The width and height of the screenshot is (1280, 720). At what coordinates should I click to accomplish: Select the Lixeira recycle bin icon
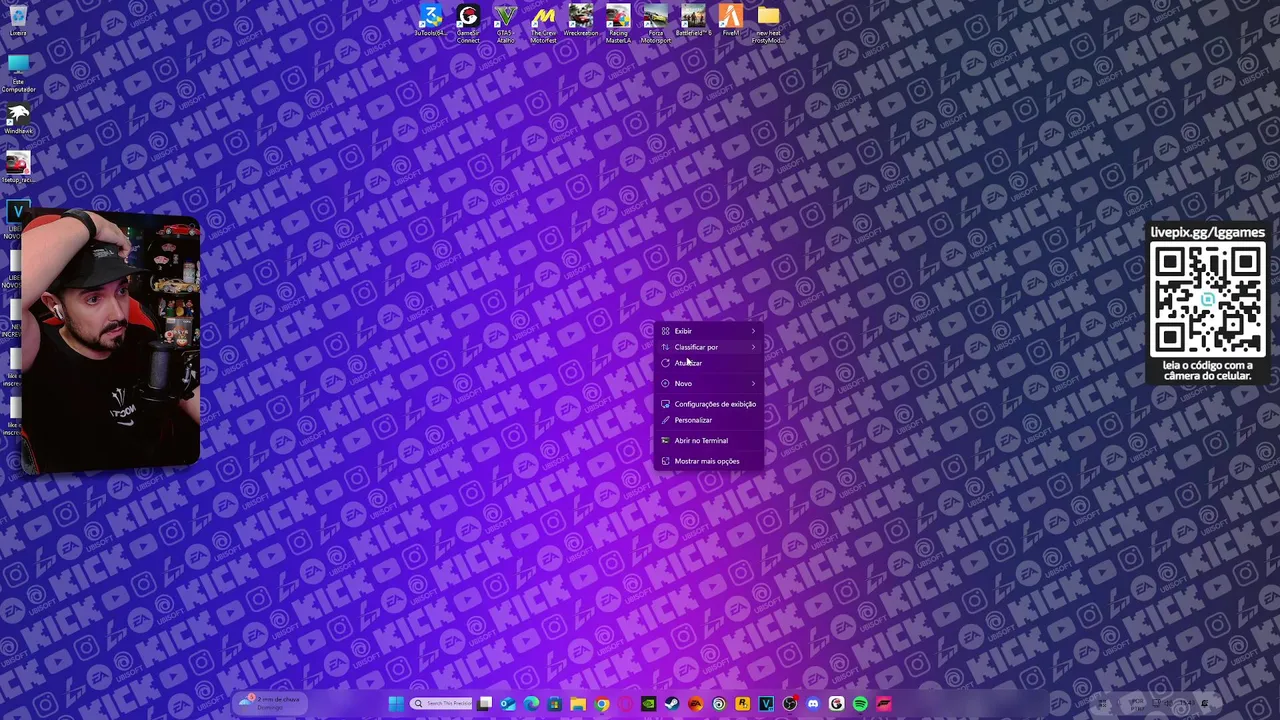click(x=18, y=20)
